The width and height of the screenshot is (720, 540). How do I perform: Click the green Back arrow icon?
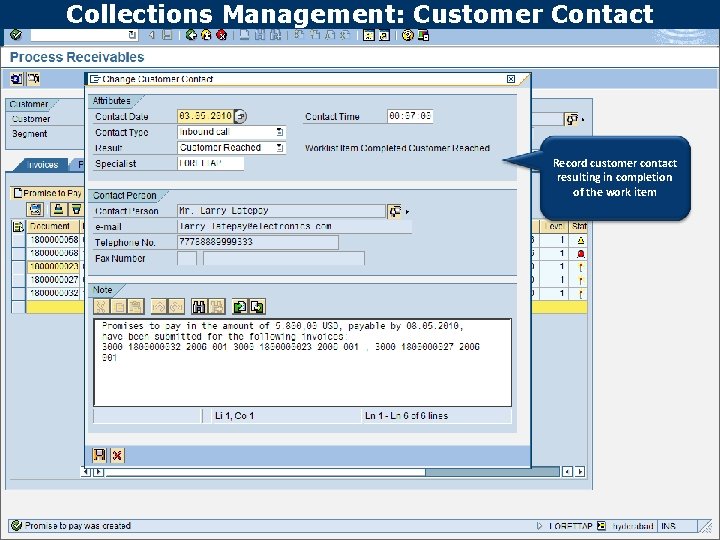191,35
